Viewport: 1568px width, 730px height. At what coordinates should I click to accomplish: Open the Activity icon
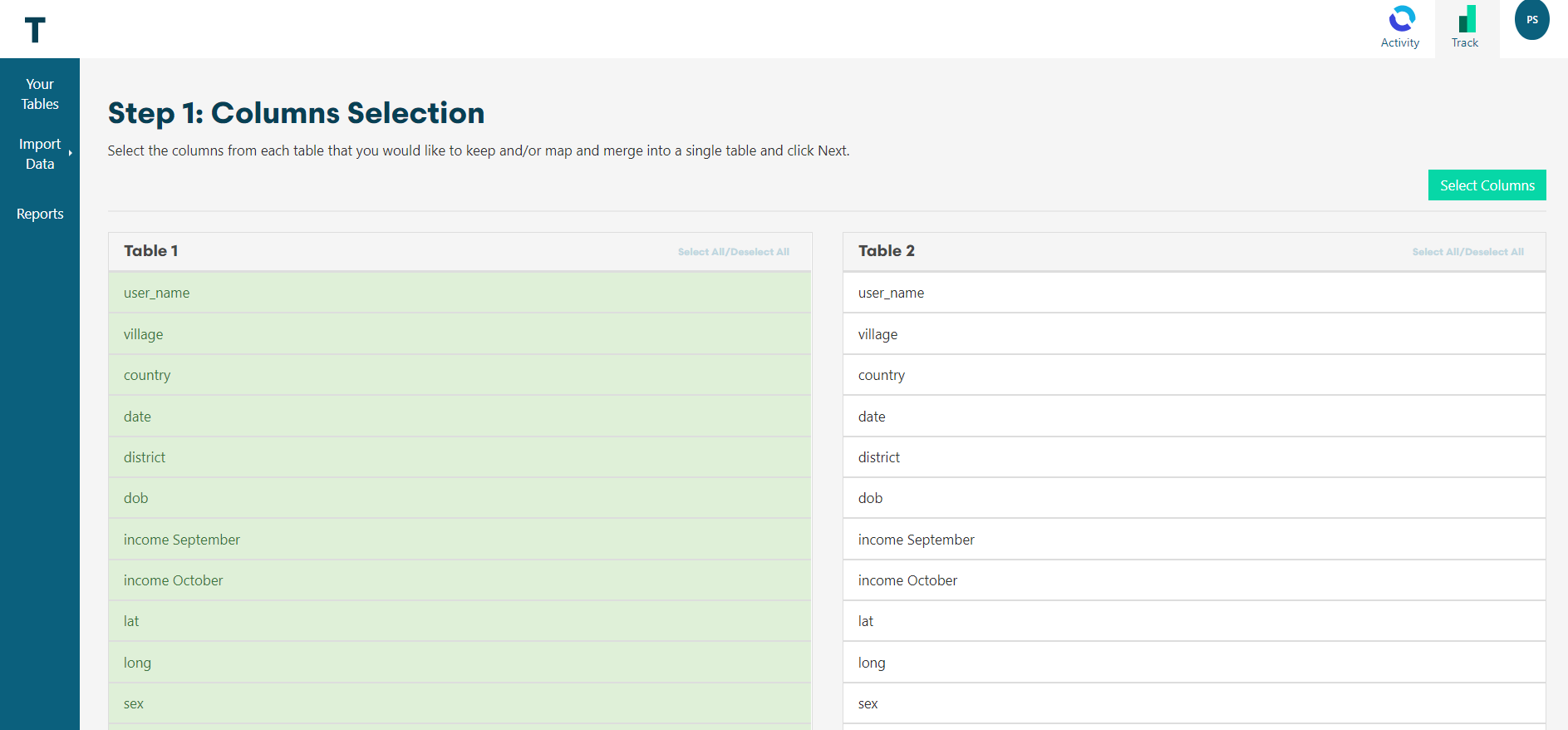coord(1400,20)
